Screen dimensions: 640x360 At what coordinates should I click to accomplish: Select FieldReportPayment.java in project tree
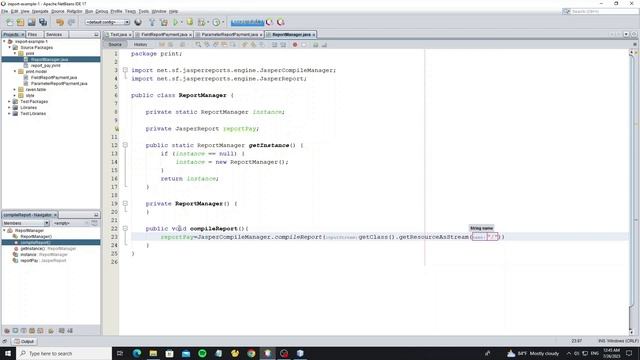coord(54,78)
